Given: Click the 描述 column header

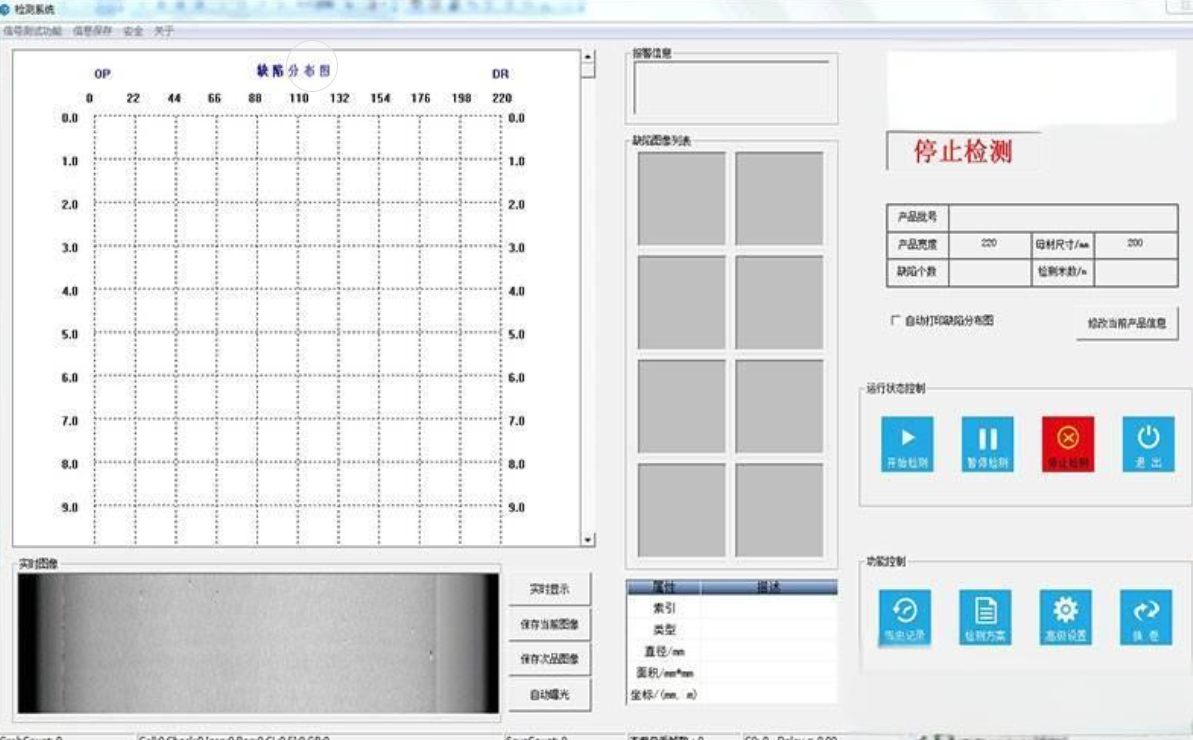Looking at the screenshot, I should coord(769,587).
